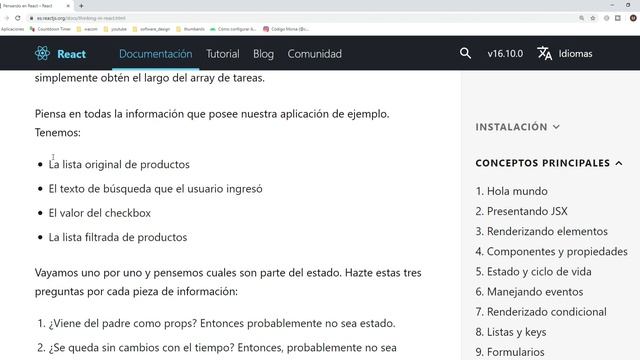Open sidebar link 6. Manejando eventos
This screenshot has width=640, height=360.
coord(529,291)
